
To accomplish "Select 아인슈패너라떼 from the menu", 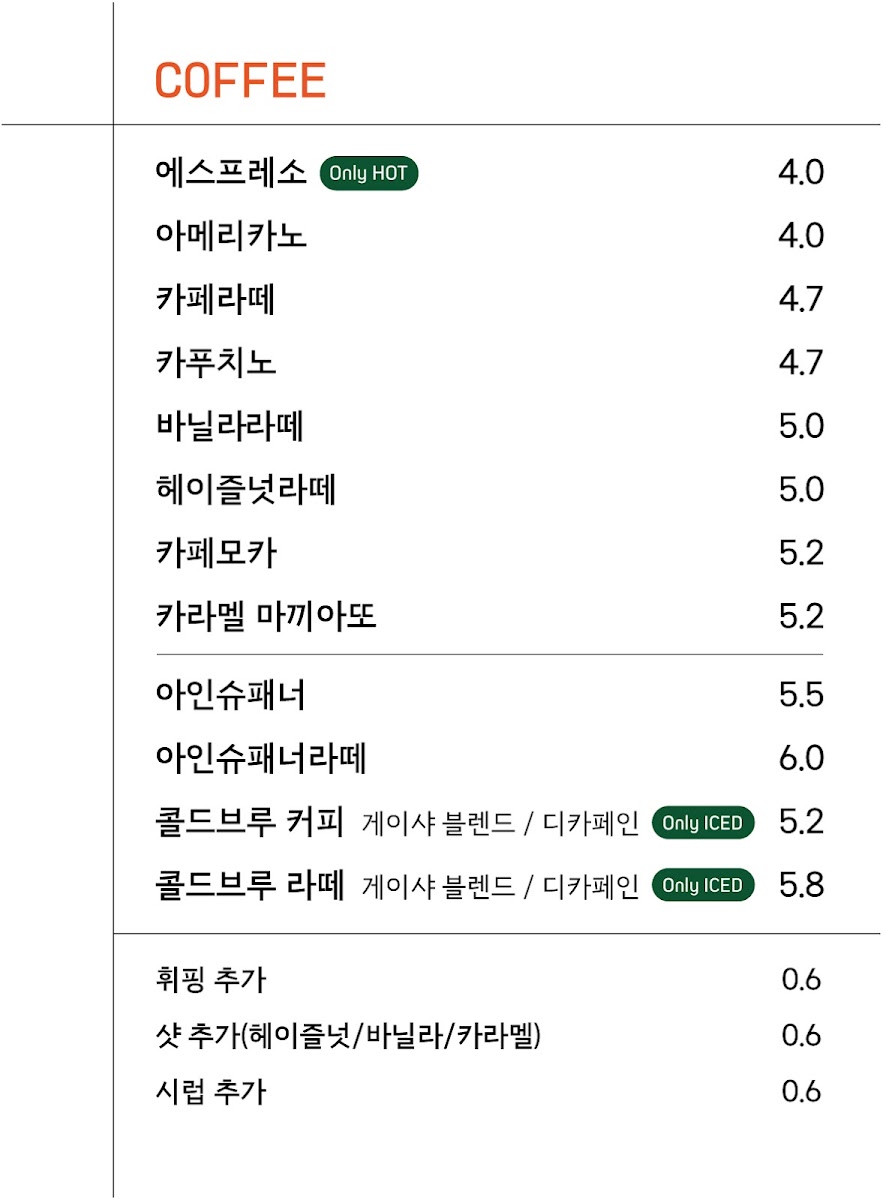I will [261, 758].
